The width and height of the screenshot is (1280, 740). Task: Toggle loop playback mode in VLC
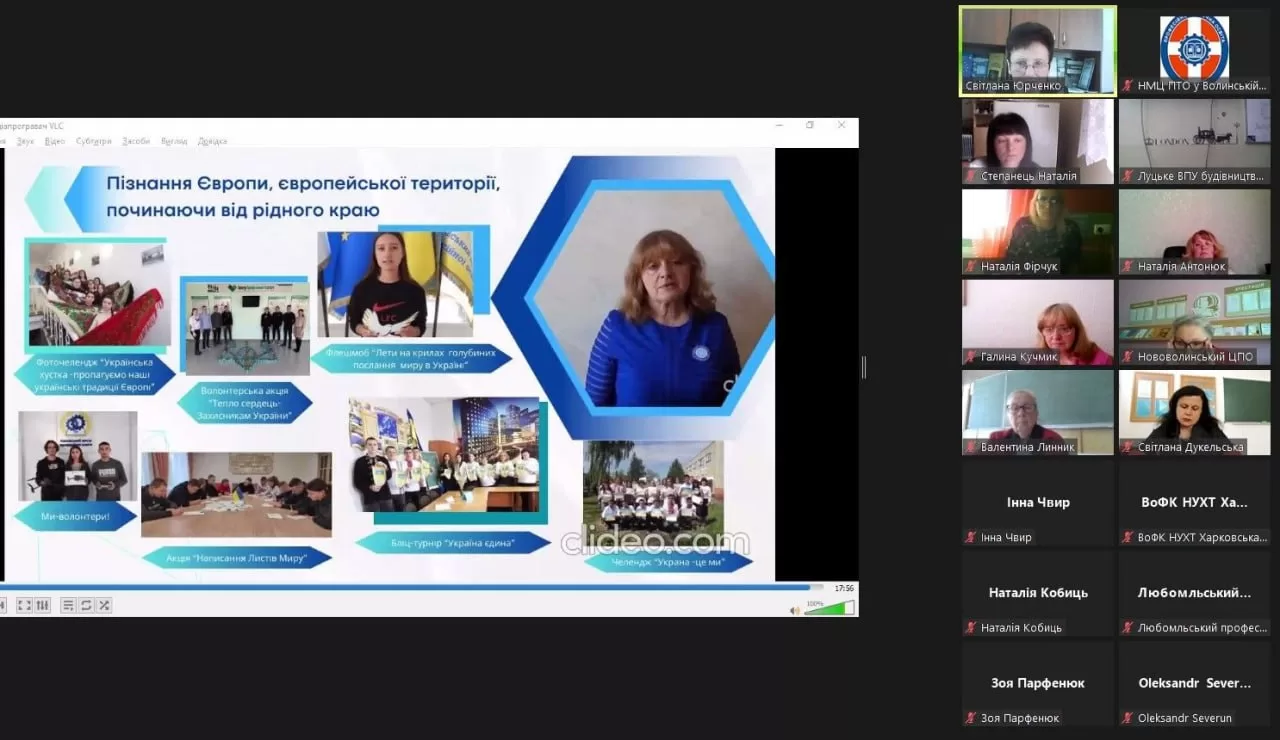(86, 605)
